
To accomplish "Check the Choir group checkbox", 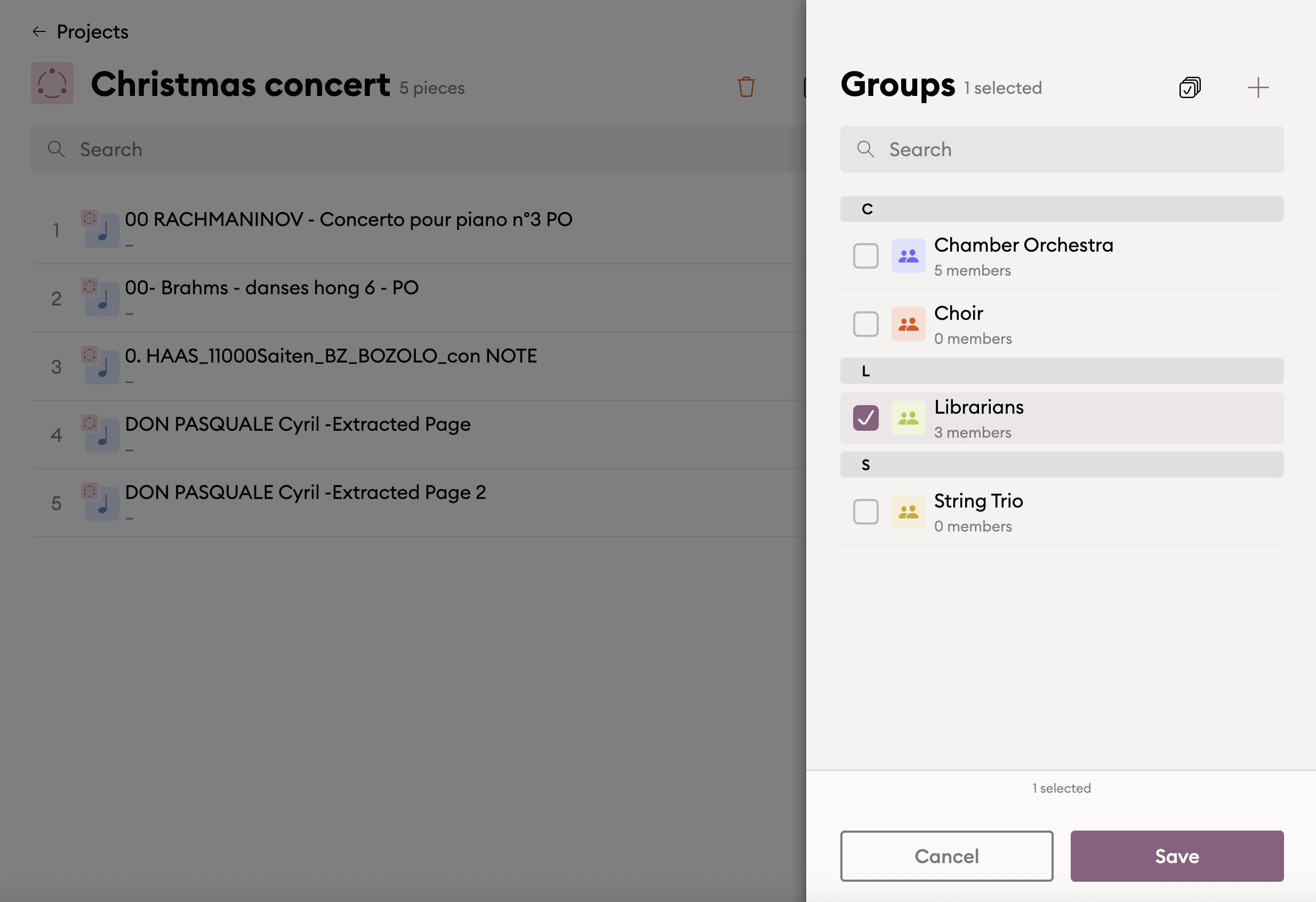I will 865,325.
